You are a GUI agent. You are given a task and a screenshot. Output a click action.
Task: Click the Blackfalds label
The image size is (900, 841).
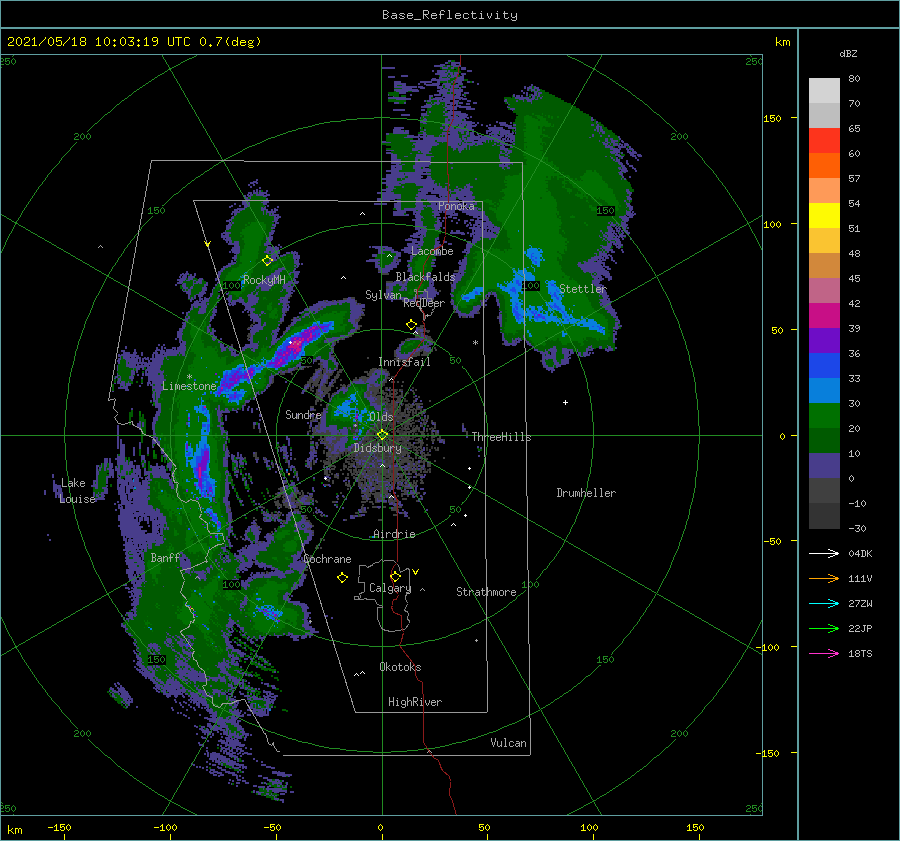click(x=425, y=277)
